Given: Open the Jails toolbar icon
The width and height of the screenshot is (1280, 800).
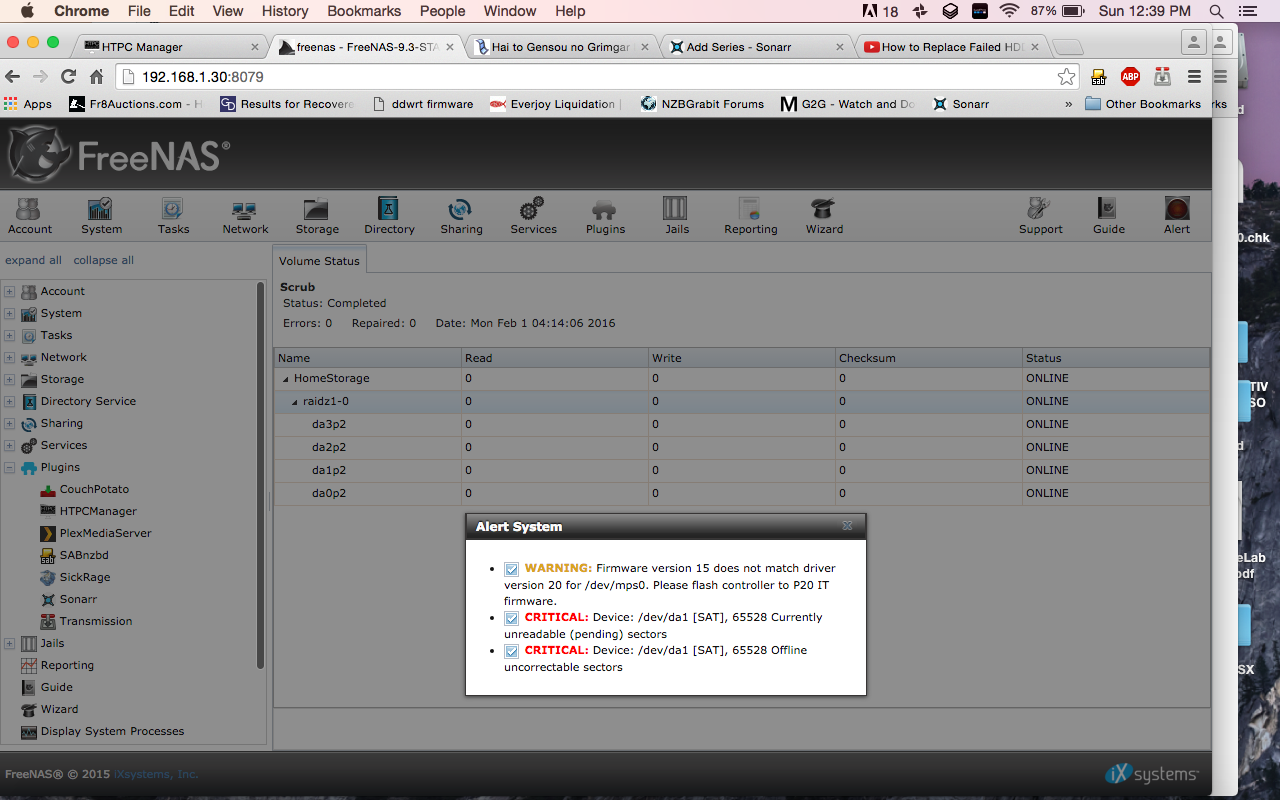Looking at the screenshot, I should pos(677,215).
